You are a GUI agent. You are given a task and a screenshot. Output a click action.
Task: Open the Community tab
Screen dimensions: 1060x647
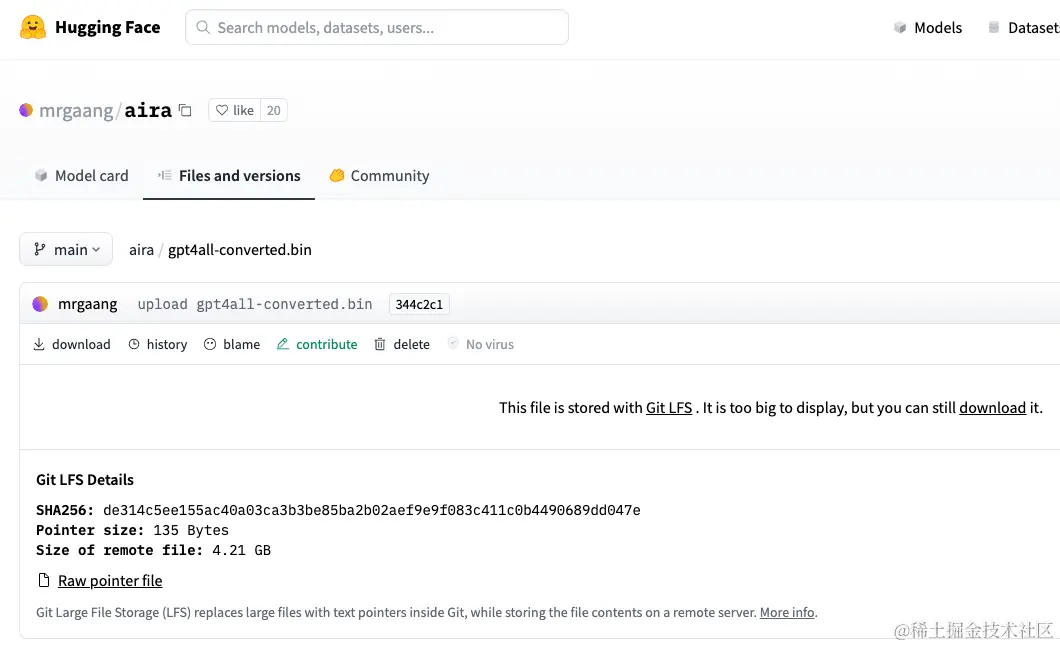coord(379,176)
